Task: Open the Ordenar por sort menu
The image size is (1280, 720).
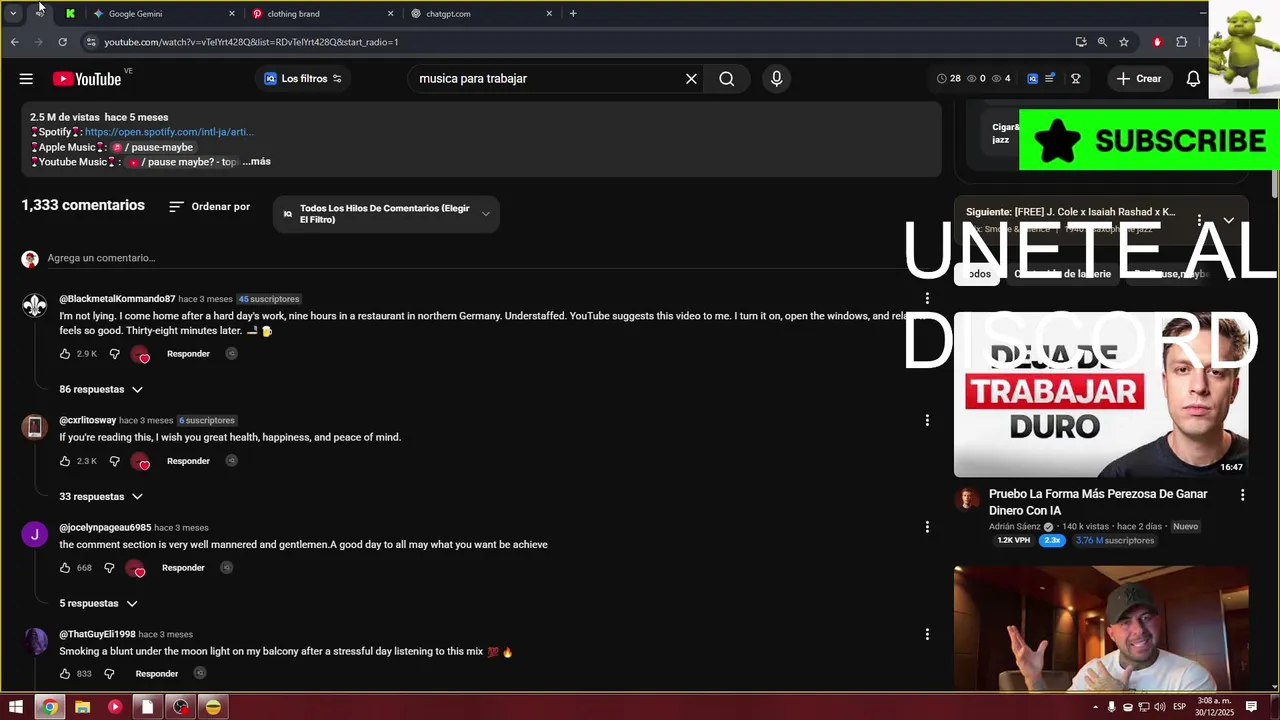Action: point(209,207)
